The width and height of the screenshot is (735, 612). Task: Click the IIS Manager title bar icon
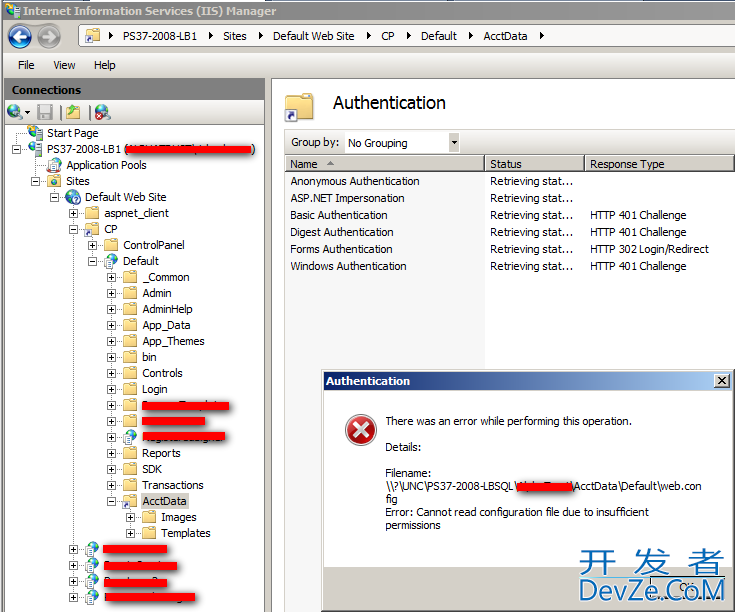click(13, 10)
